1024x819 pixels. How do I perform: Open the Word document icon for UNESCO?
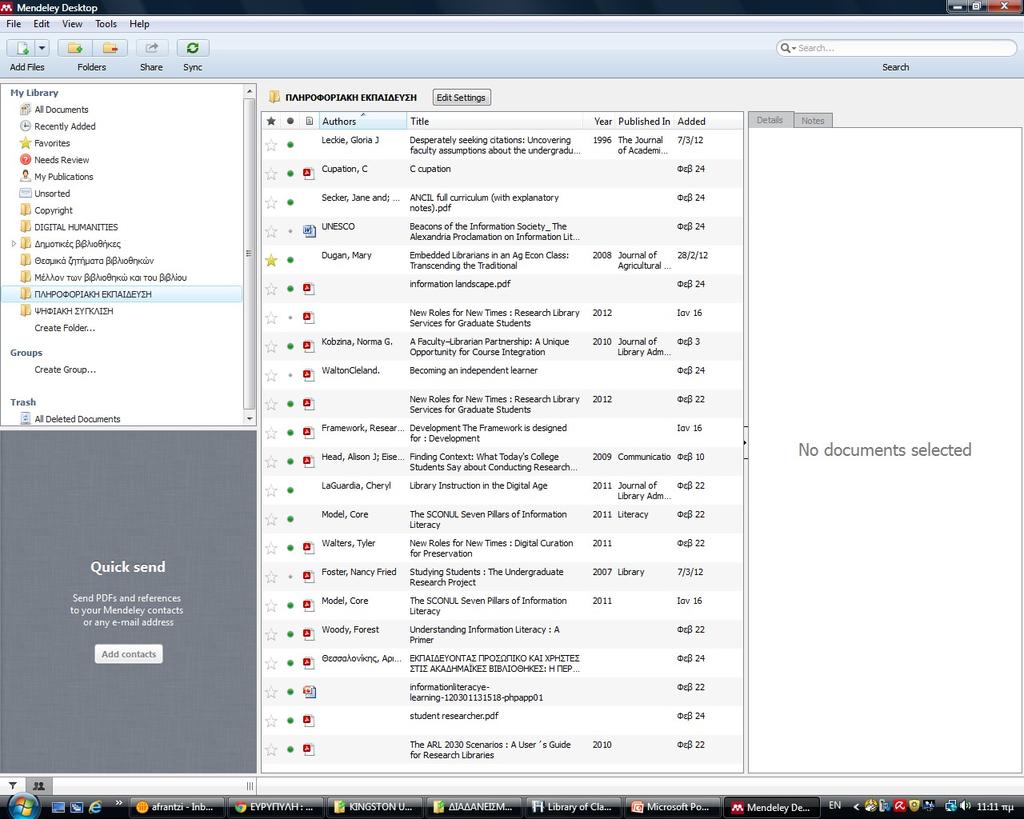[x=309, y=231]
